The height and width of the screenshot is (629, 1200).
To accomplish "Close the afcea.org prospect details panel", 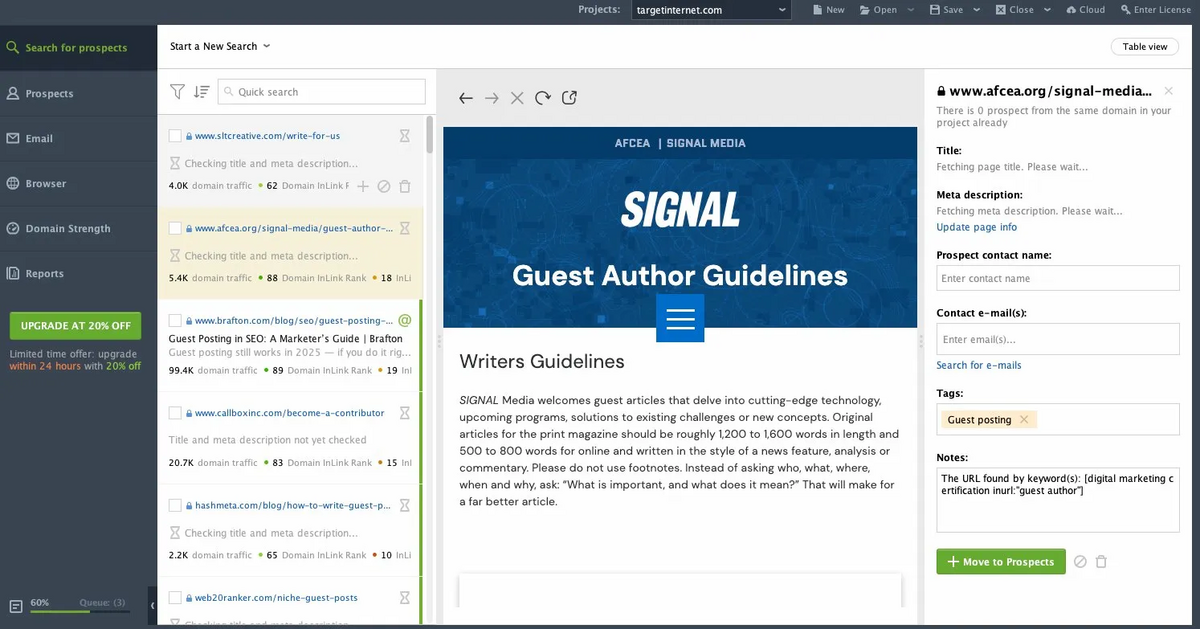I will click(1168, 91).
